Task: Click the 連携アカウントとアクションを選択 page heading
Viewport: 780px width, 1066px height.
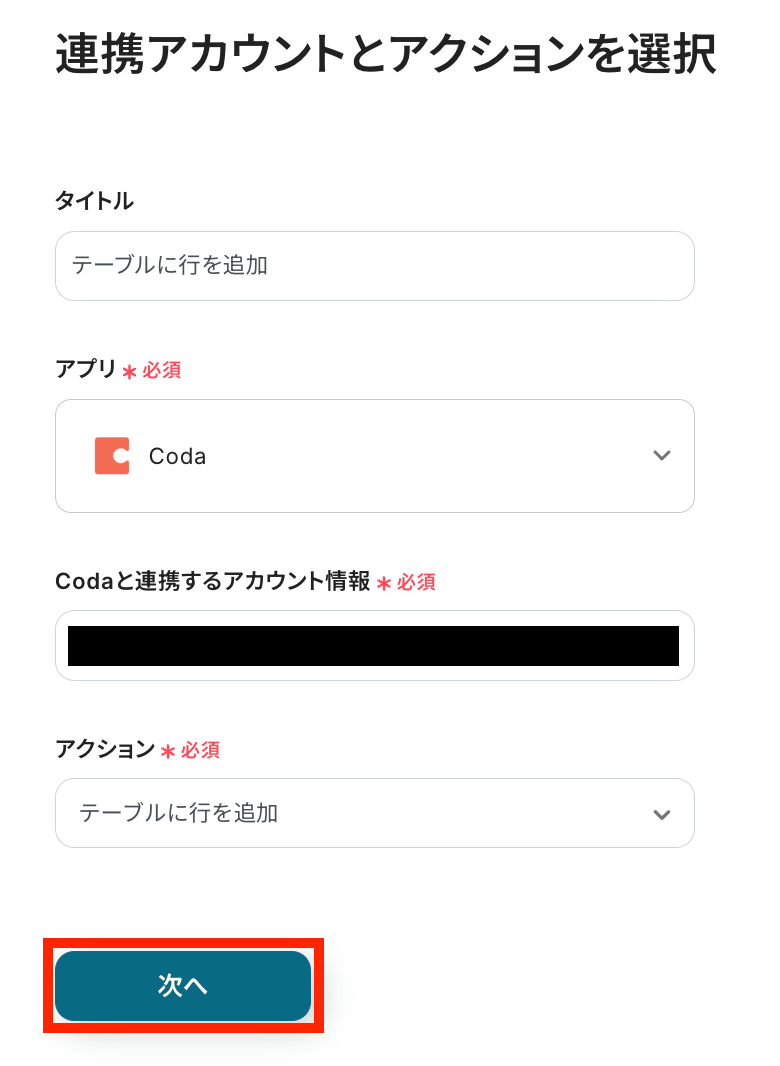Action: click(385, 55)
